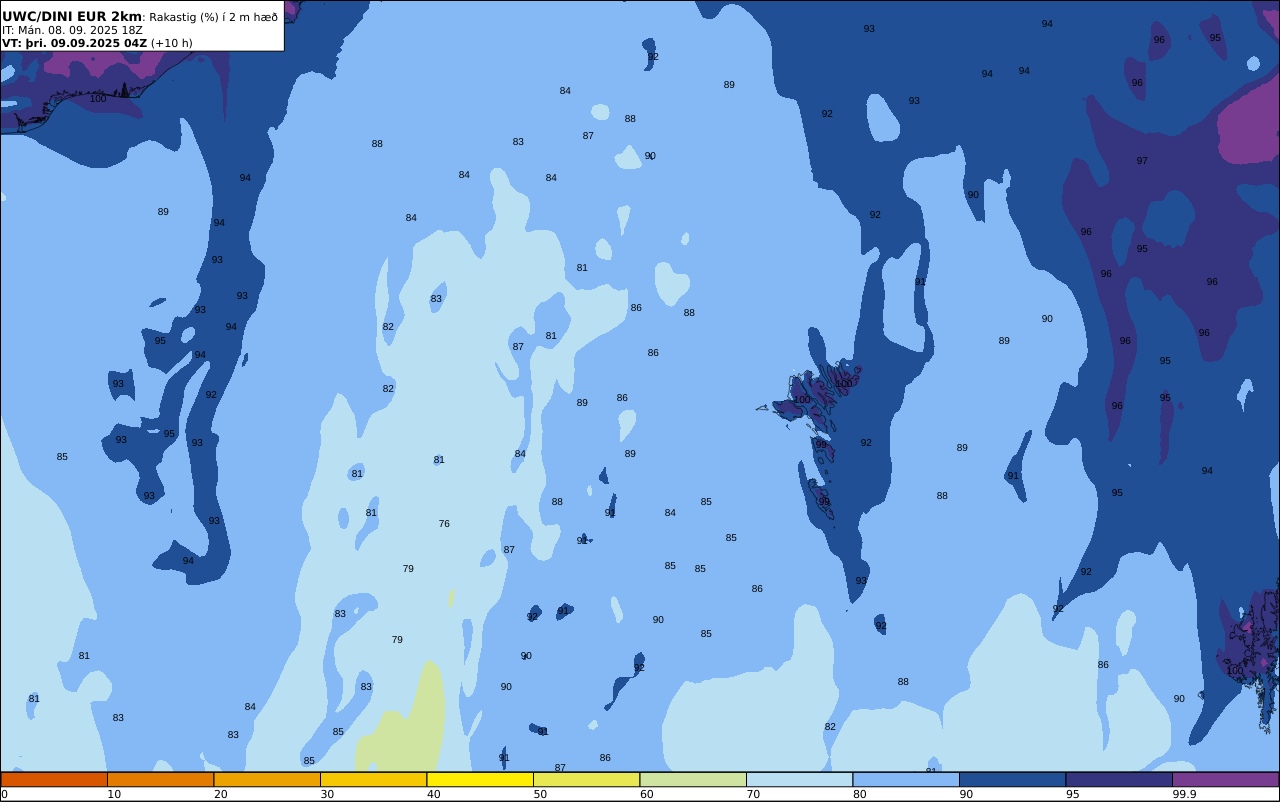Click the orange 10–20 legend swatch
The width and height of the screenshot is (1280, 802).
(x=160, y=779)
